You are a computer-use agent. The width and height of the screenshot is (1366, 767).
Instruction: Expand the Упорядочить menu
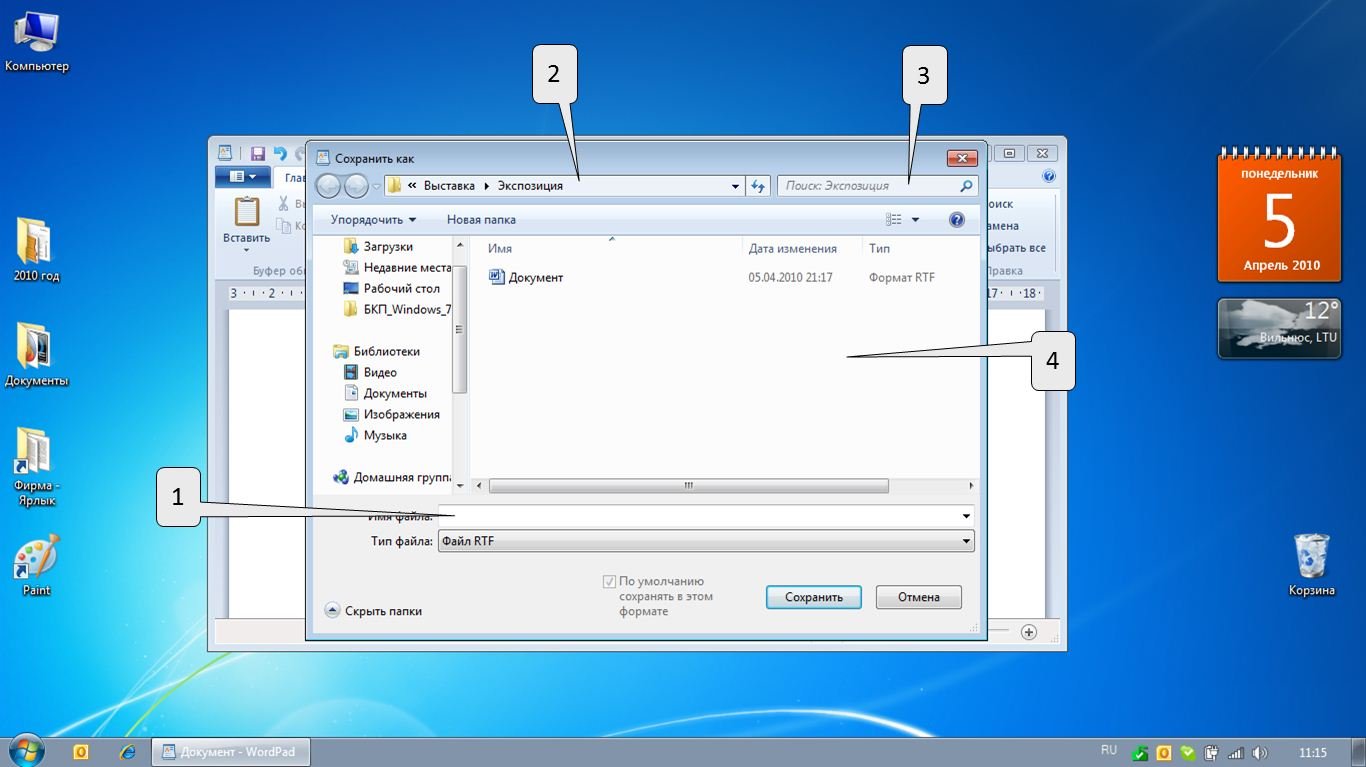[x=373, y=220]
